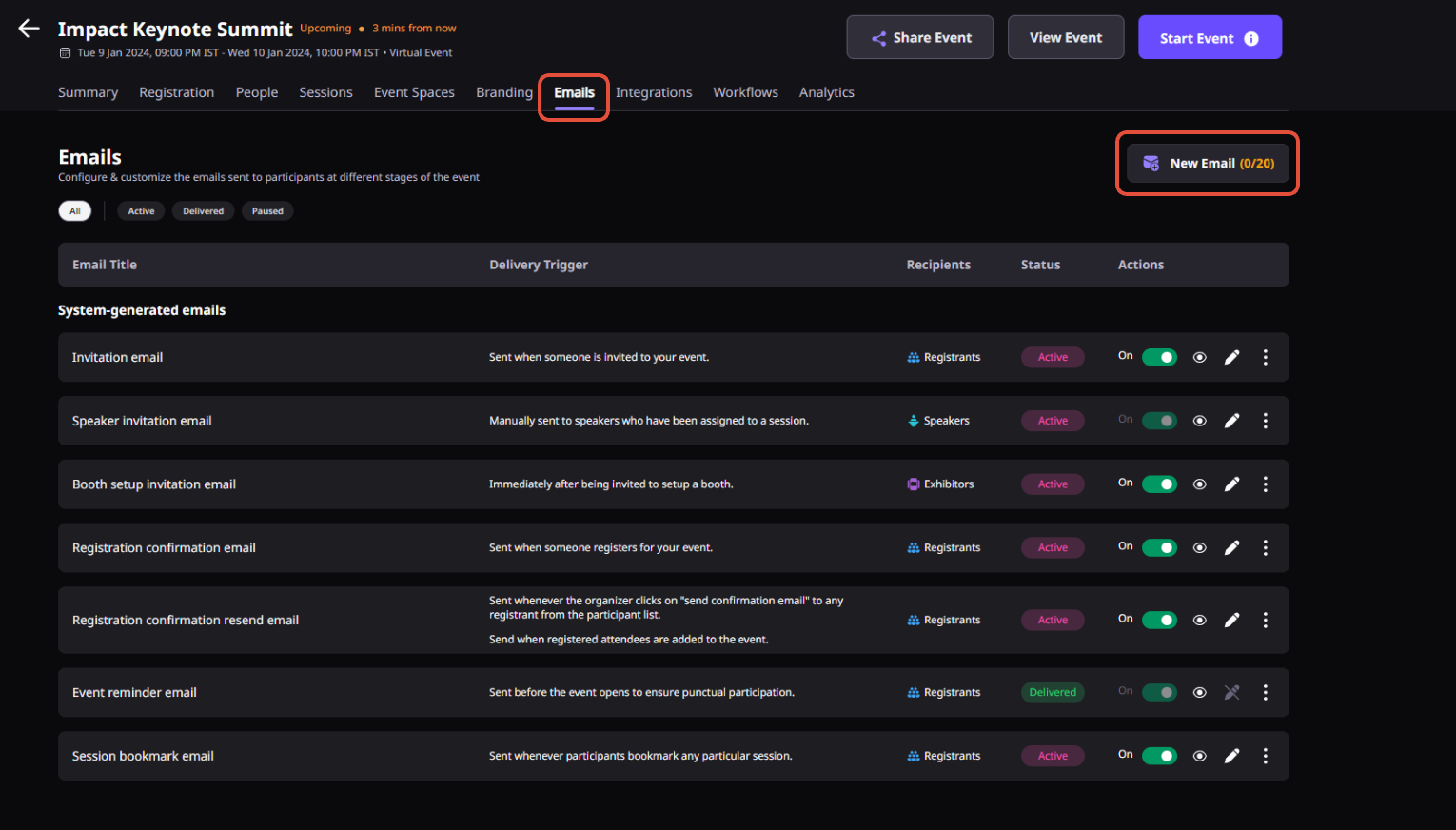This screenshot has width=1456, height=830.
Task: Toggle off the Invitation email switch
Action: point(1159,357)
